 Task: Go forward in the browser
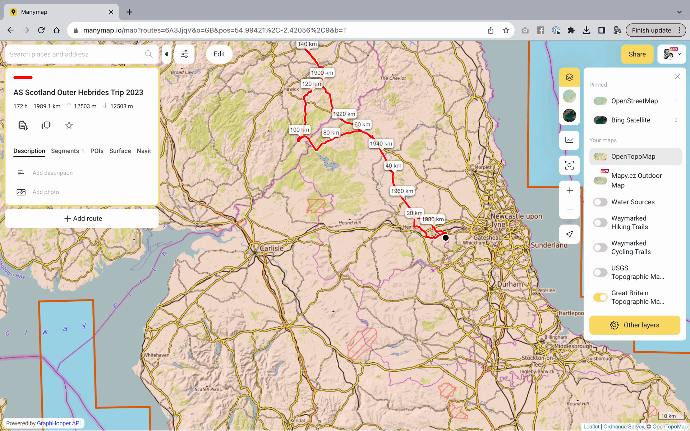tap(26, 30)
